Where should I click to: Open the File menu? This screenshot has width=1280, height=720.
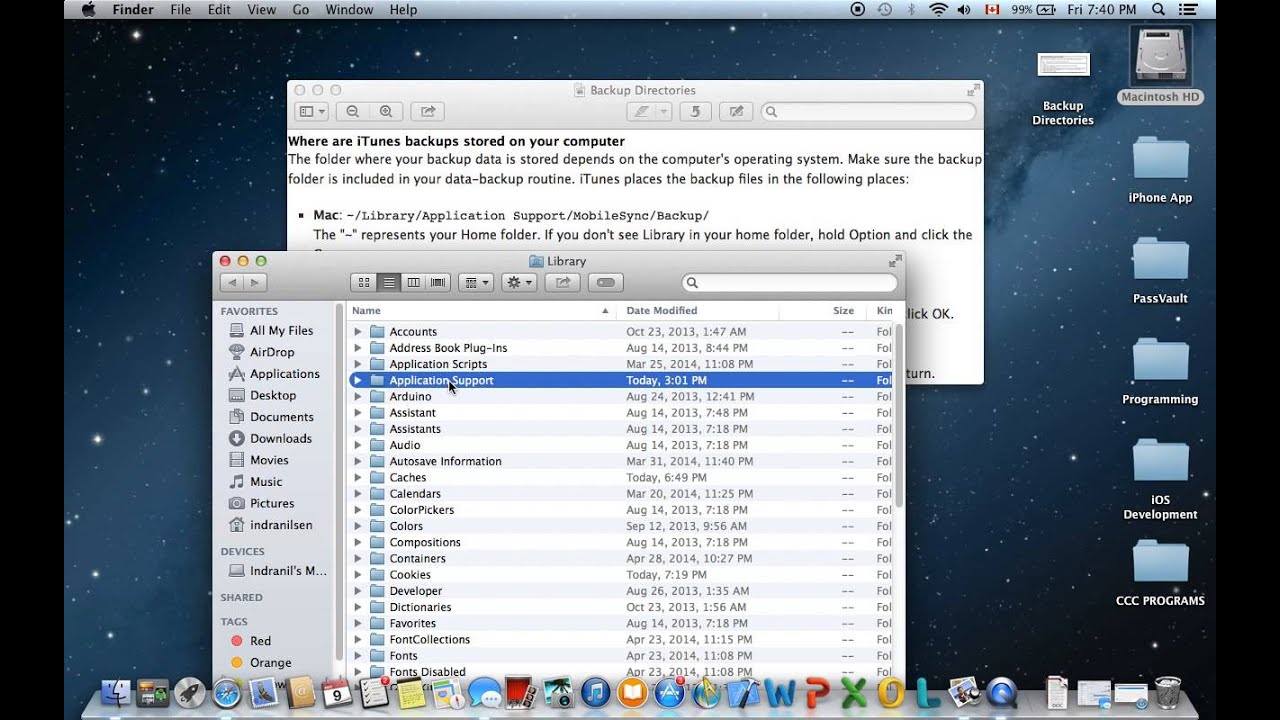[x=180, y=9]
